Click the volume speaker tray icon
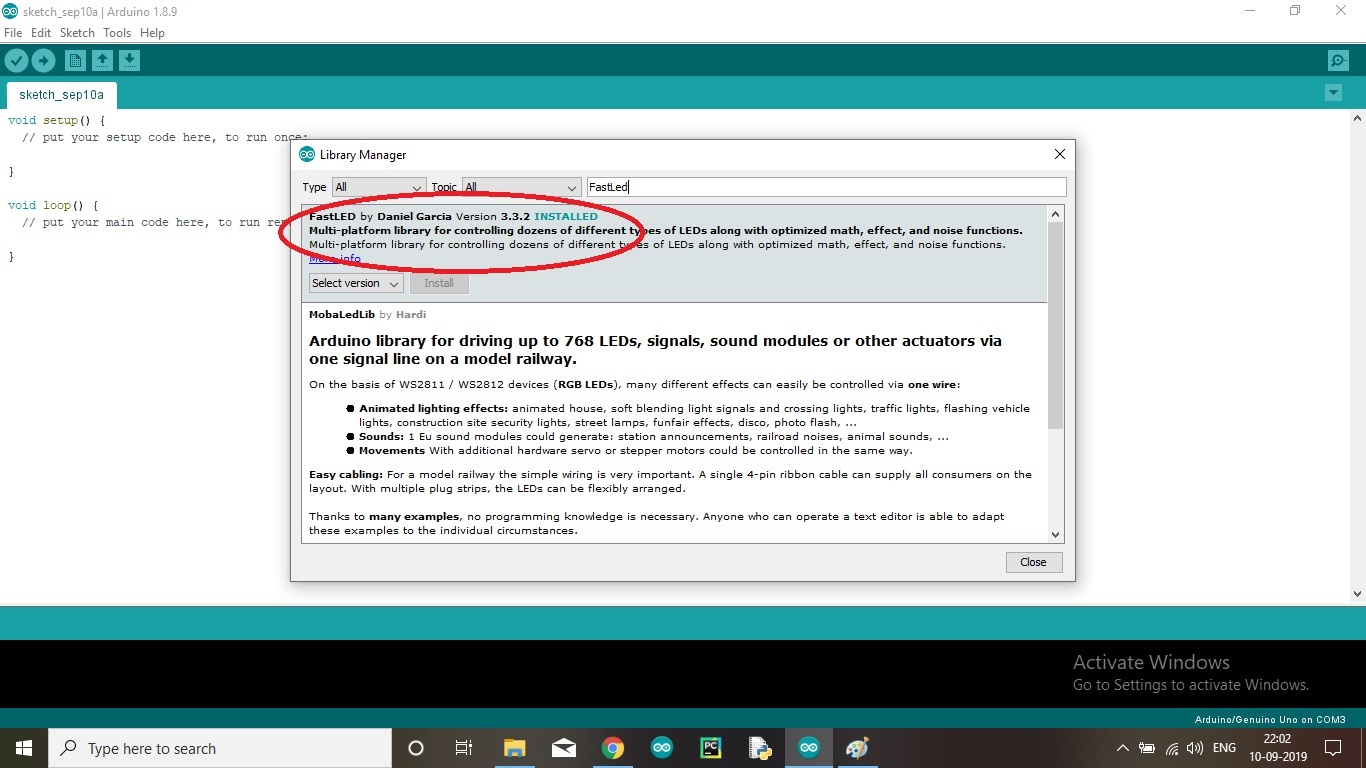 click(1194, 748)
